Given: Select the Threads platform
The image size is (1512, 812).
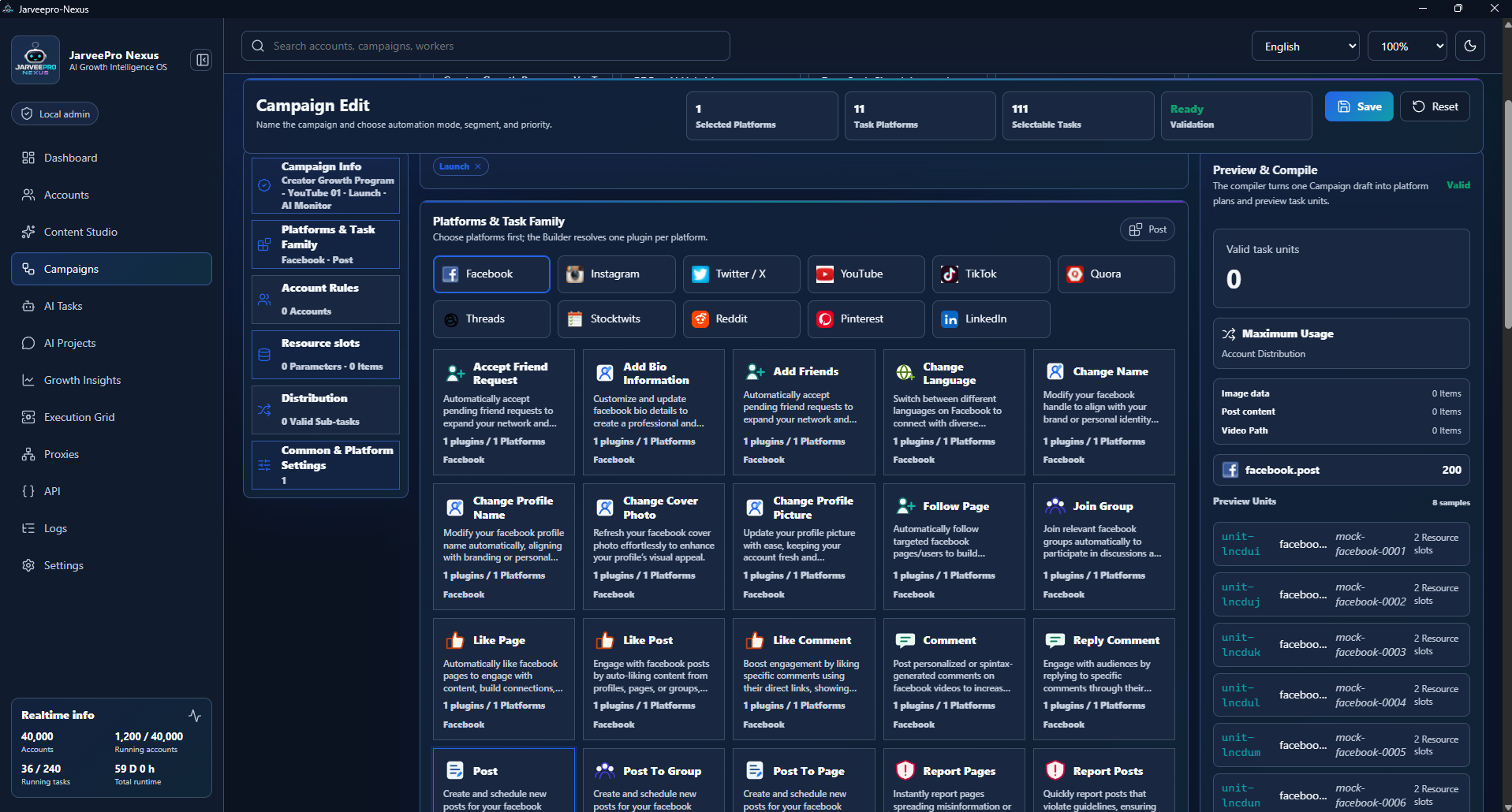Looking at the screenshot, I should point(491,319).
